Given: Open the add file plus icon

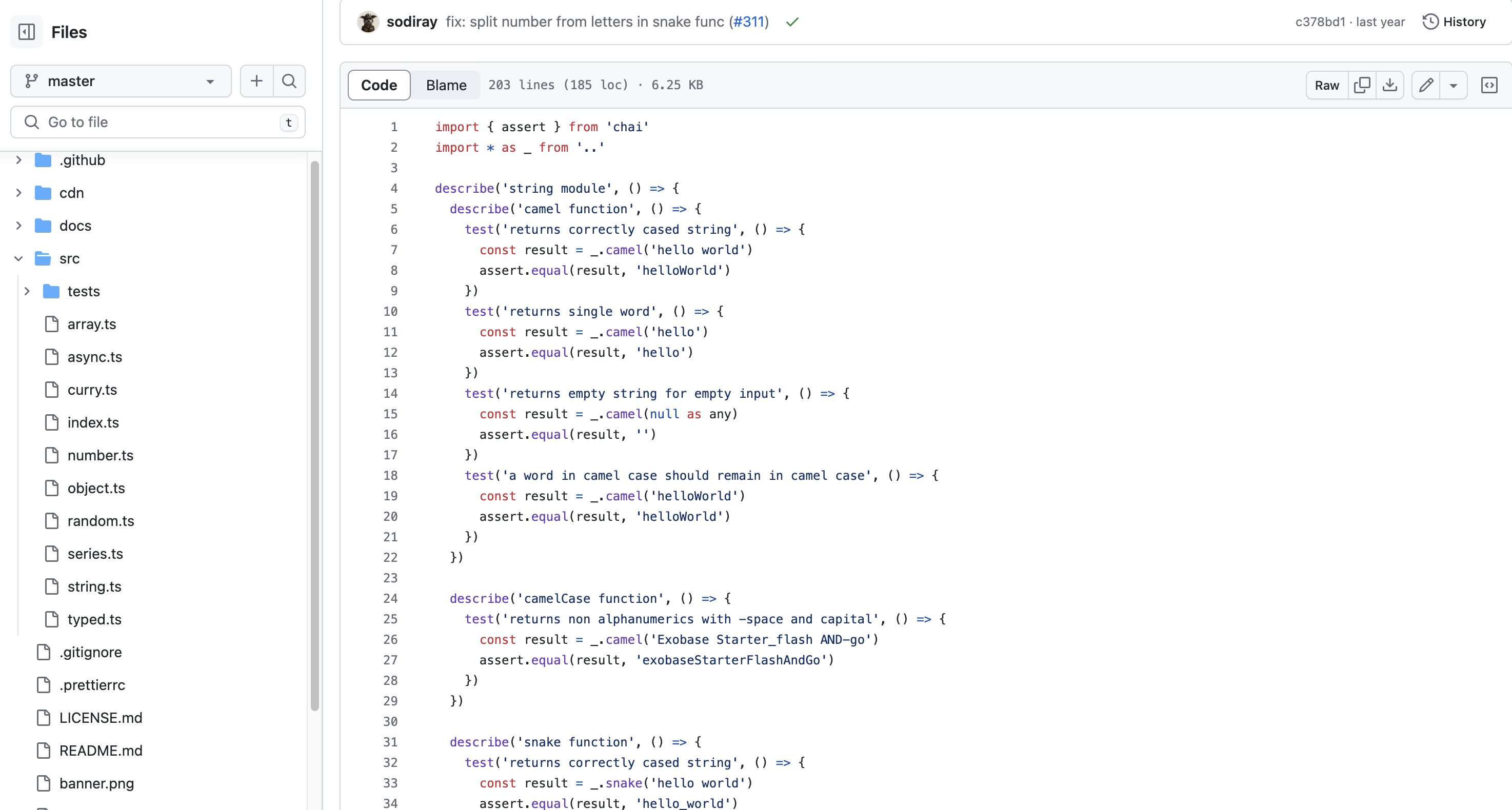Looking at the screenshot, I should pos(256,81).
